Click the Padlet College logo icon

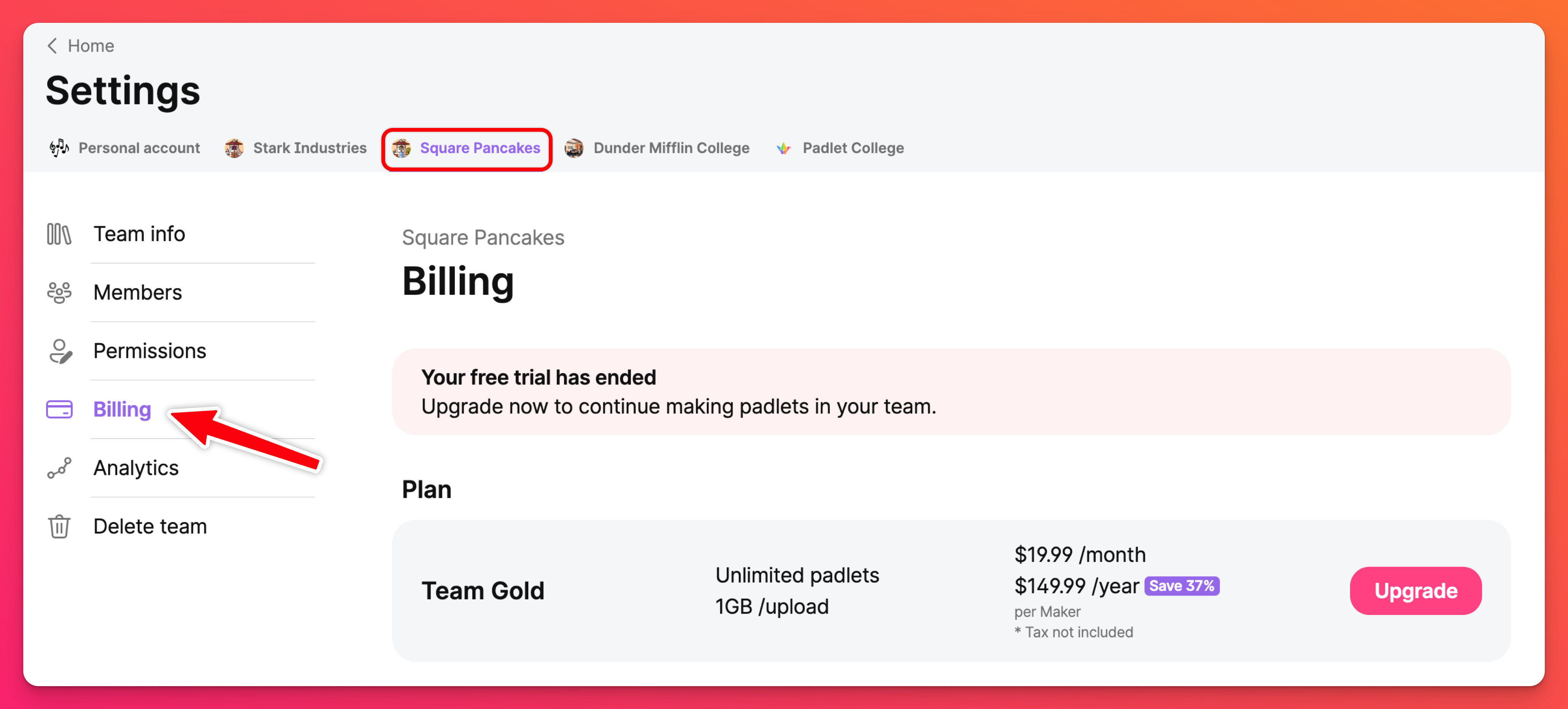pos(783,148)
